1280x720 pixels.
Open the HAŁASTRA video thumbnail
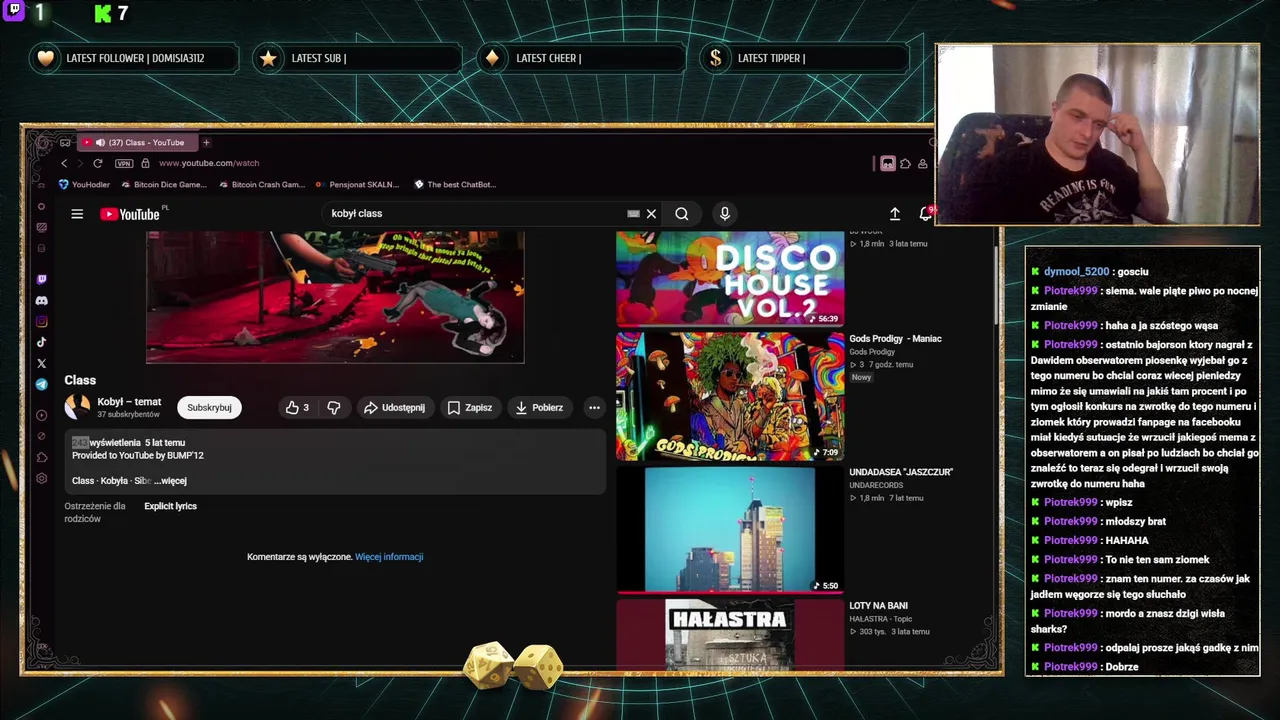(x=730, y=634)
